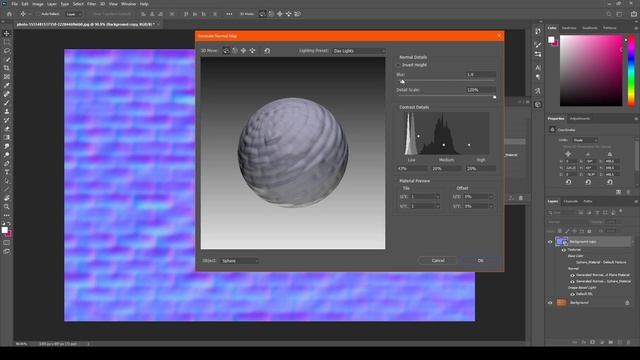The width and height of the screenshot is (640, 360).
Task: Open the Units dropdown in Properties panel
Action: pos(585,140)
